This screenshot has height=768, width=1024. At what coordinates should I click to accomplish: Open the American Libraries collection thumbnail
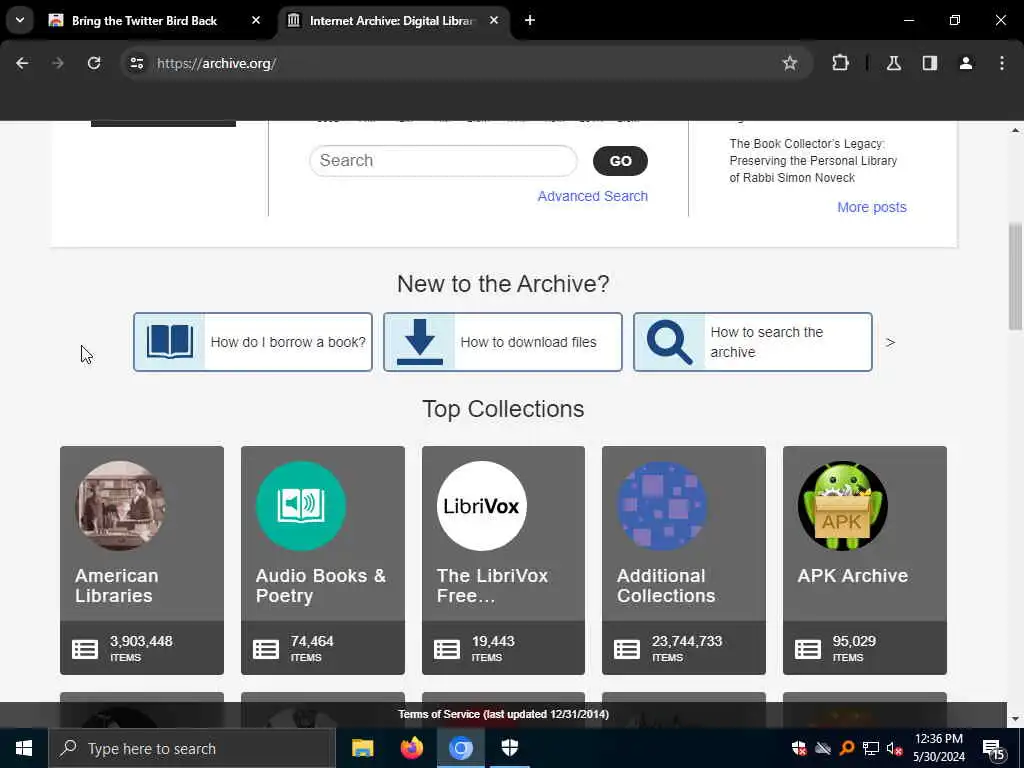coord(120,505)
